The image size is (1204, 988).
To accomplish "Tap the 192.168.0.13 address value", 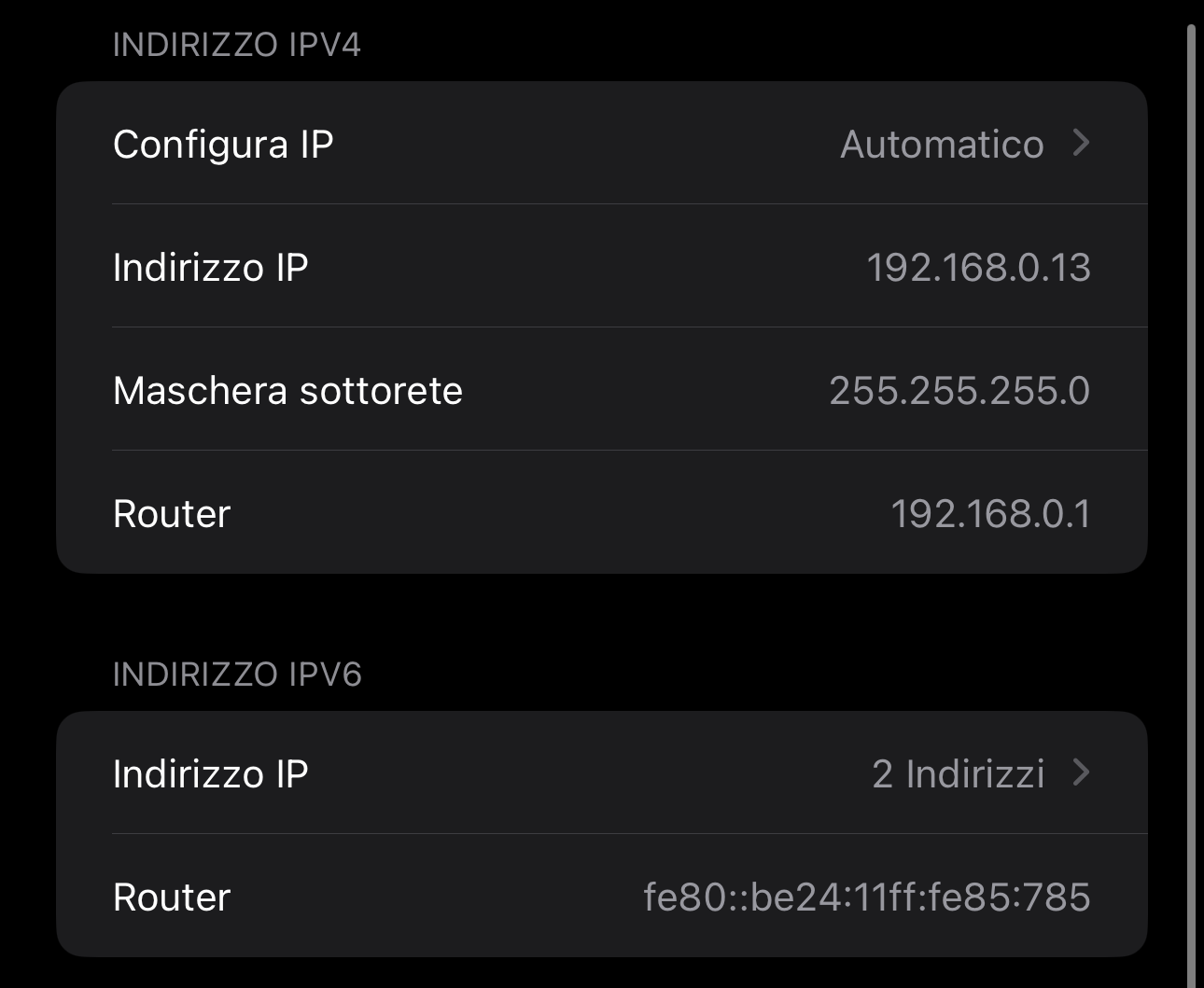I will coord(978,268).
